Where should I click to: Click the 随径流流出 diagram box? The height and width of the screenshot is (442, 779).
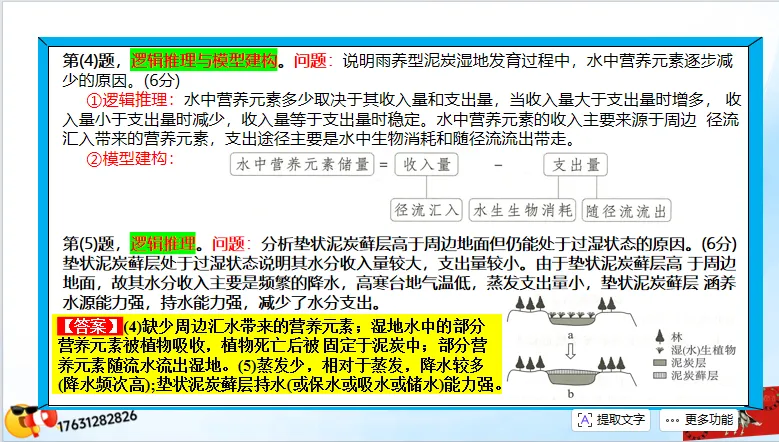[x=626, y=211]
